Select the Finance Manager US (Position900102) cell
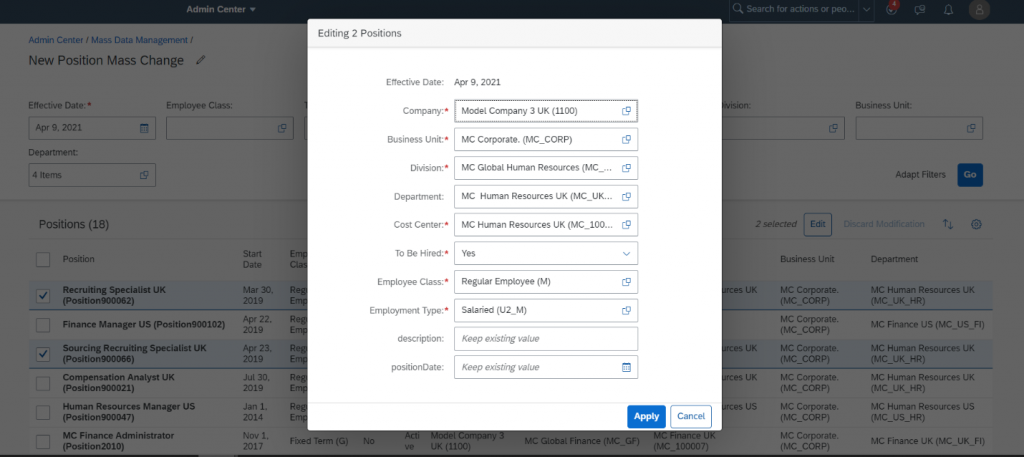The image size is (1024, 457). (144, 324)
